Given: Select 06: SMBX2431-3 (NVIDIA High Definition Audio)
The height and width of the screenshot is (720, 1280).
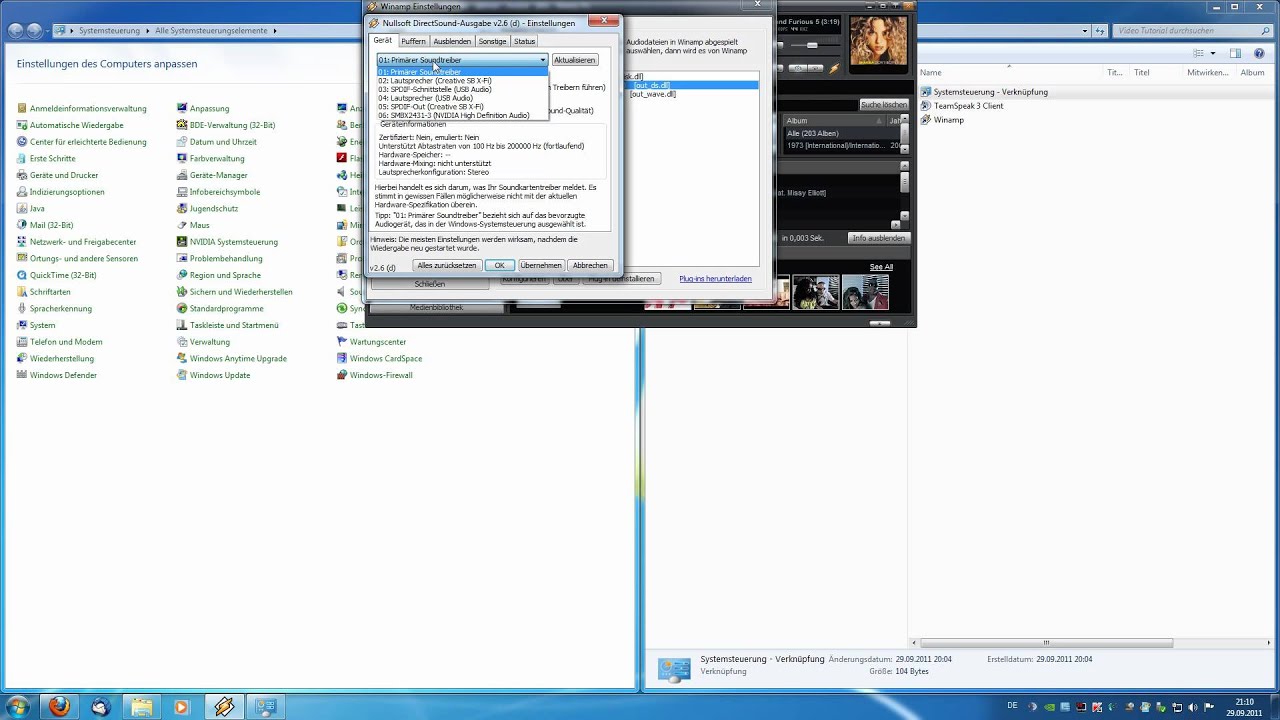Looking at the screenshot, I should tap(462, 115).
